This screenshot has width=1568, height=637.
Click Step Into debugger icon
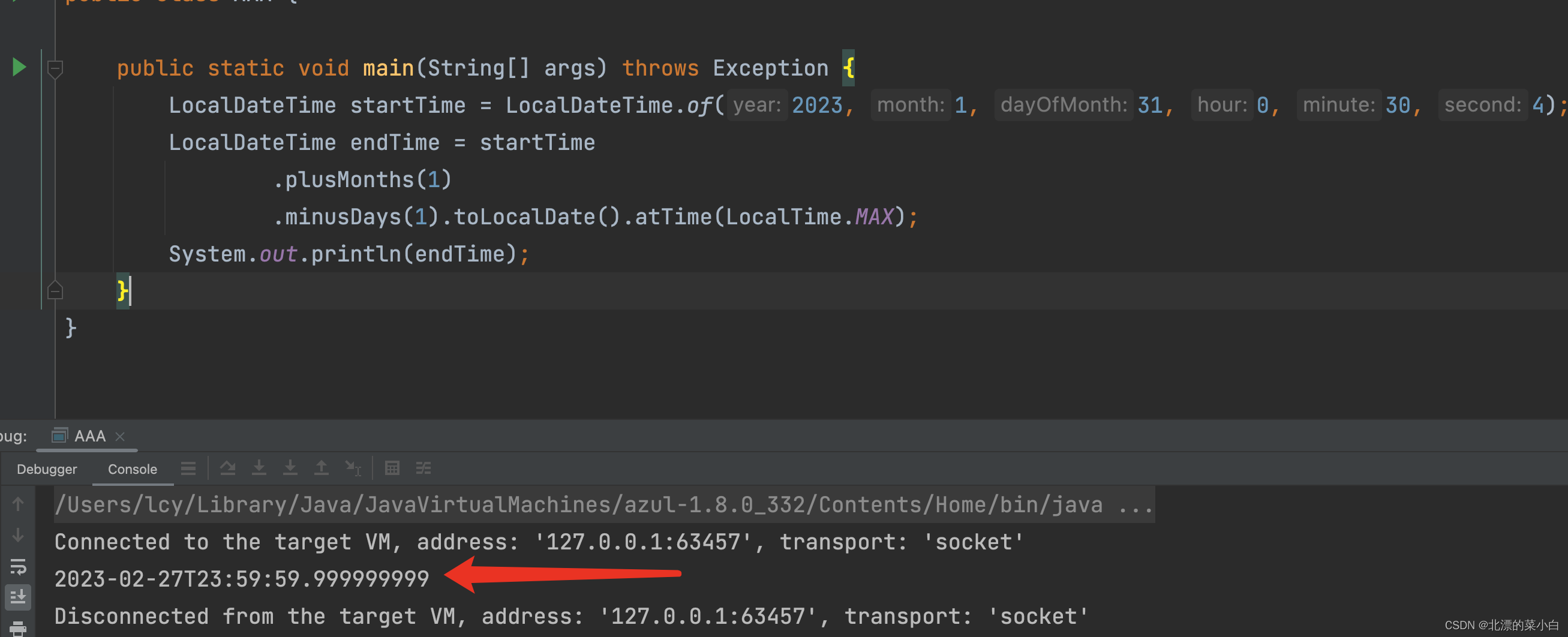[x=259, y=468]
